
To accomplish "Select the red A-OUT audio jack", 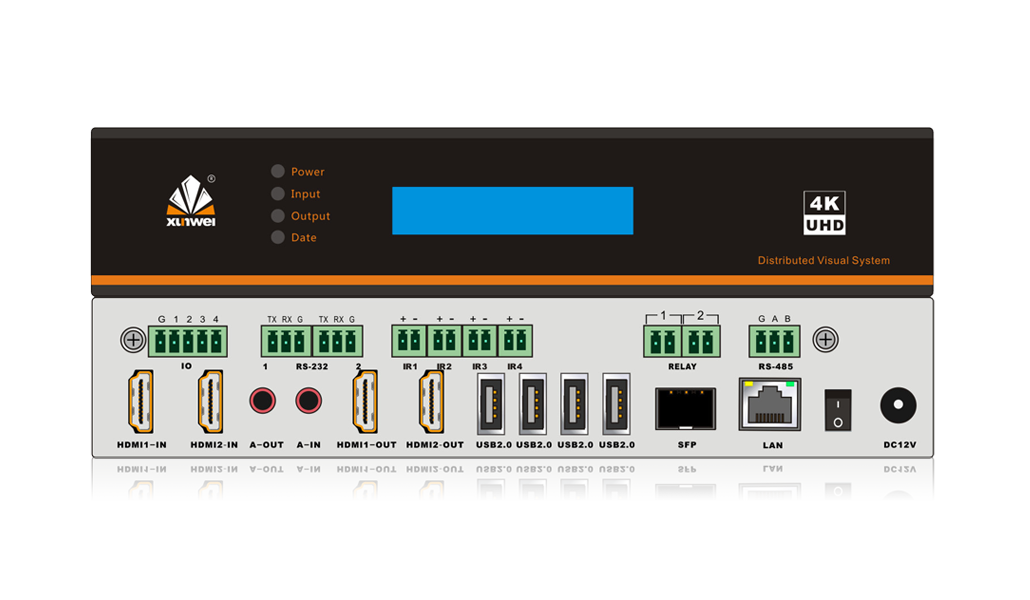I will [x=263, y=402].
